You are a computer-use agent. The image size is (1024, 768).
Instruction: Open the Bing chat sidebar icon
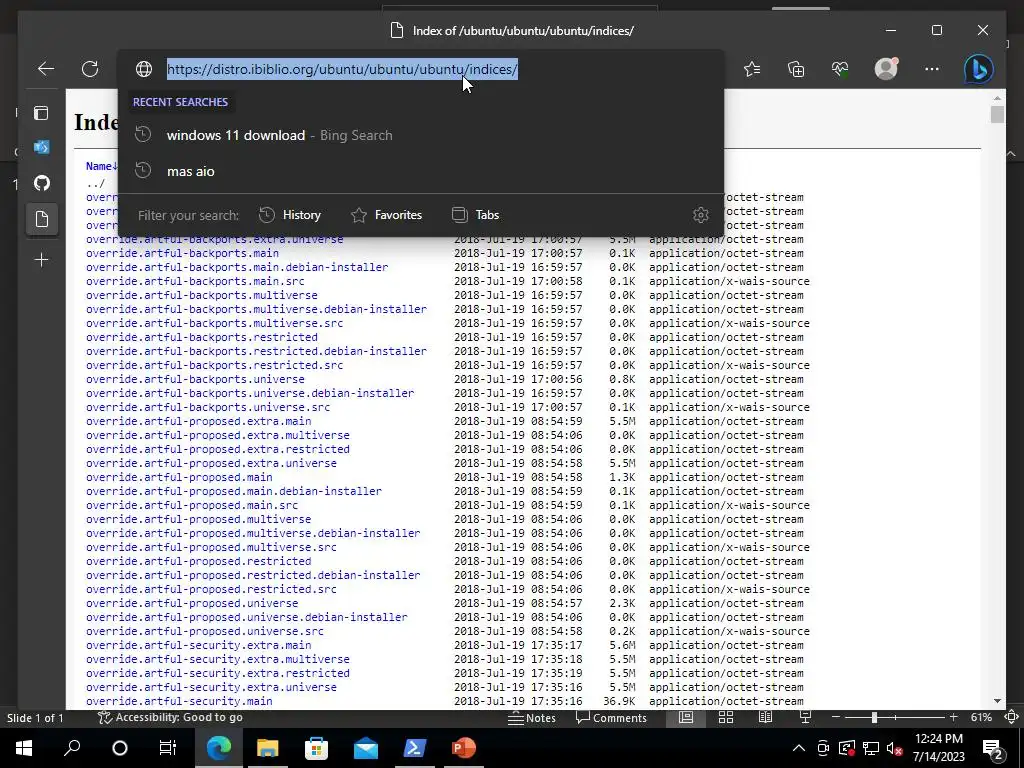979,69
